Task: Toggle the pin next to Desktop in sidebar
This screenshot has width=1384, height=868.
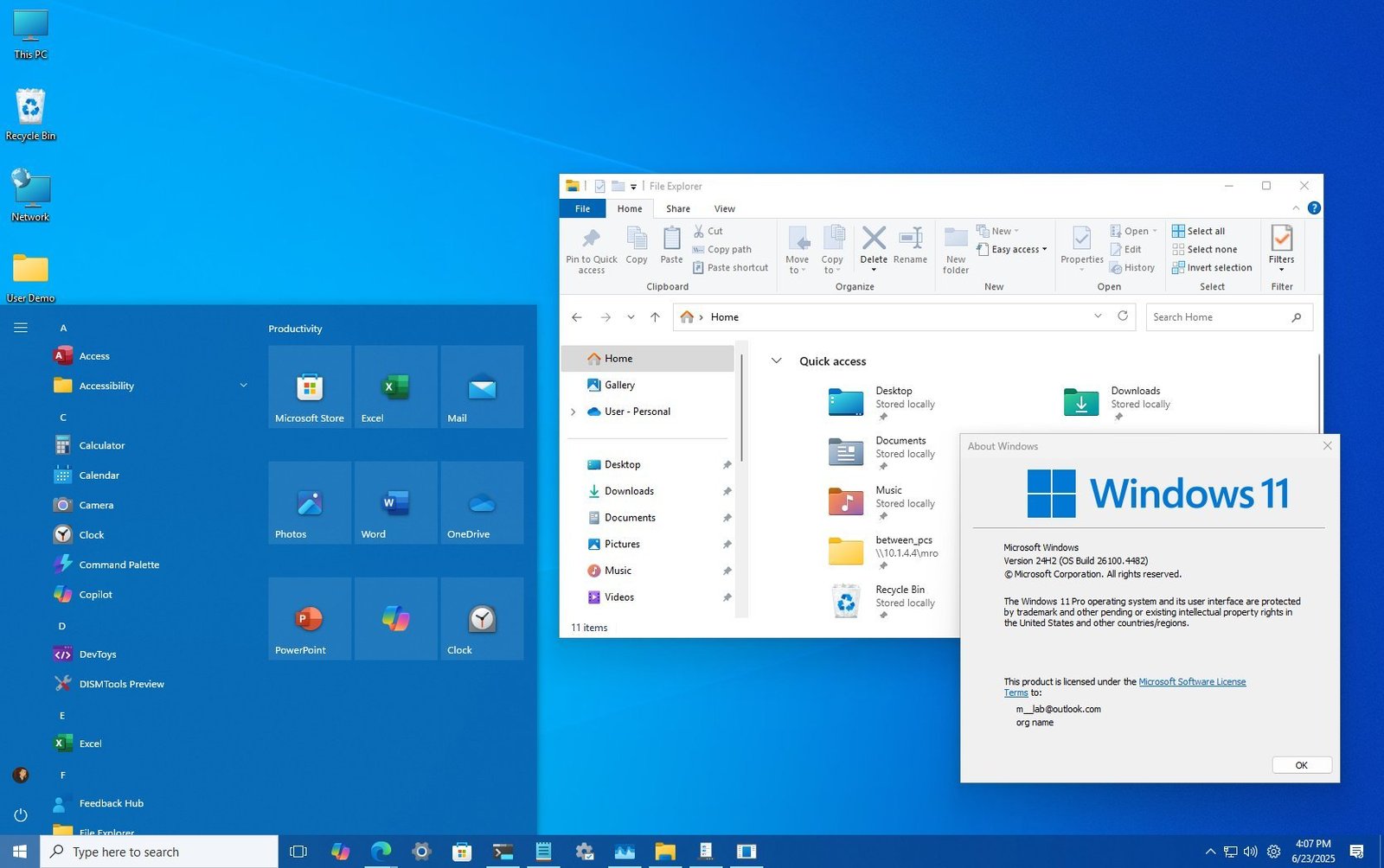Action: (727, 464)
